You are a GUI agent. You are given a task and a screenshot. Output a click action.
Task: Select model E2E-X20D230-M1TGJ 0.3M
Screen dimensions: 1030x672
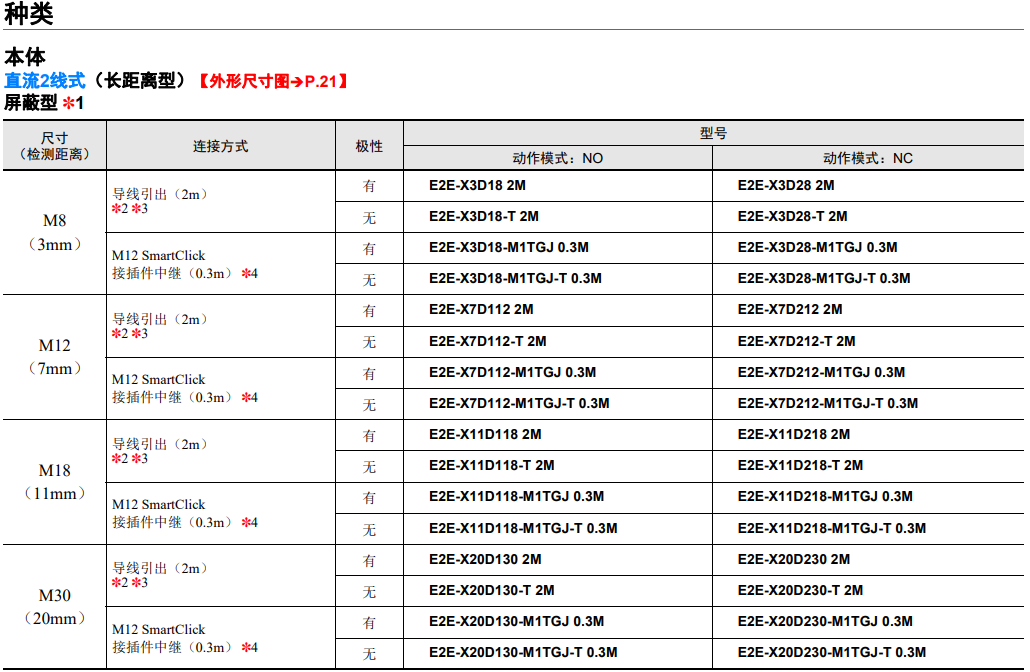point(826,621)
